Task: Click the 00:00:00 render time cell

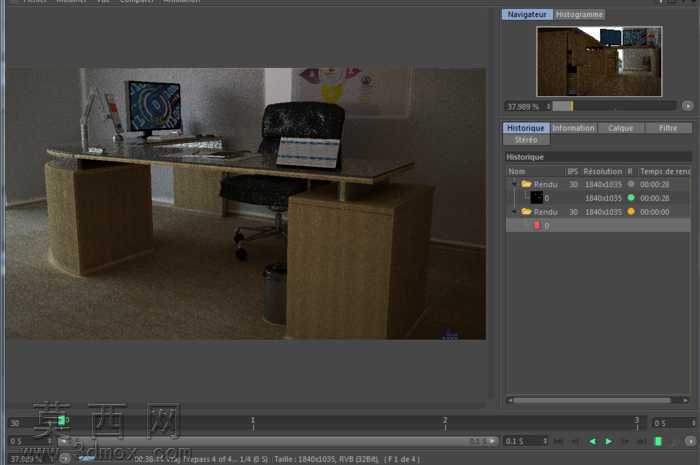Action: pyautogui.click(x=654, y=212)
